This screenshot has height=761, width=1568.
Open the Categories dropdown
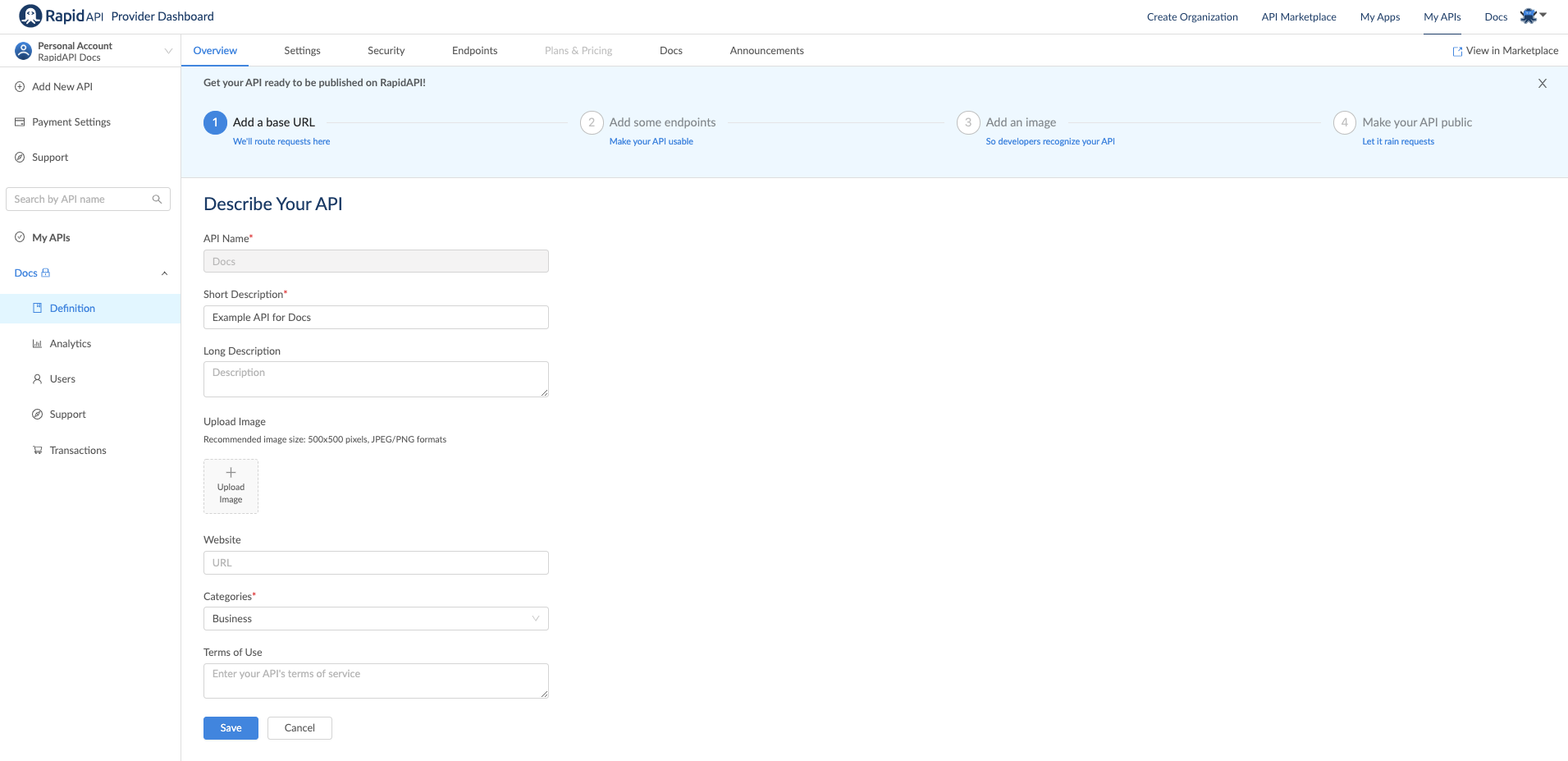(x=376, y=618)
